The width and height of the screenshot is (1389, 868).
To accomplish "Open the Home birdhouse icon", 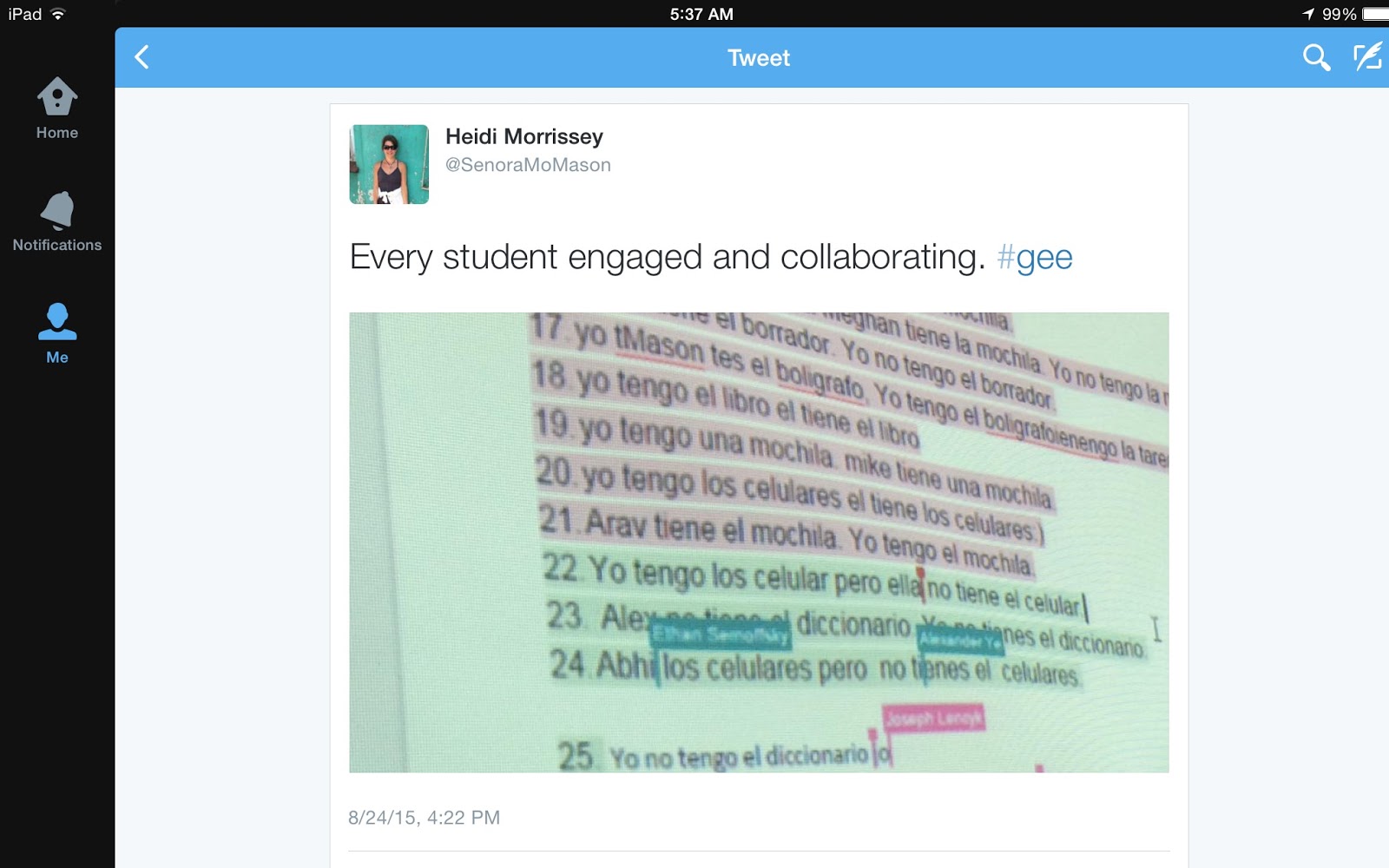I will click(x=57, y=96).
